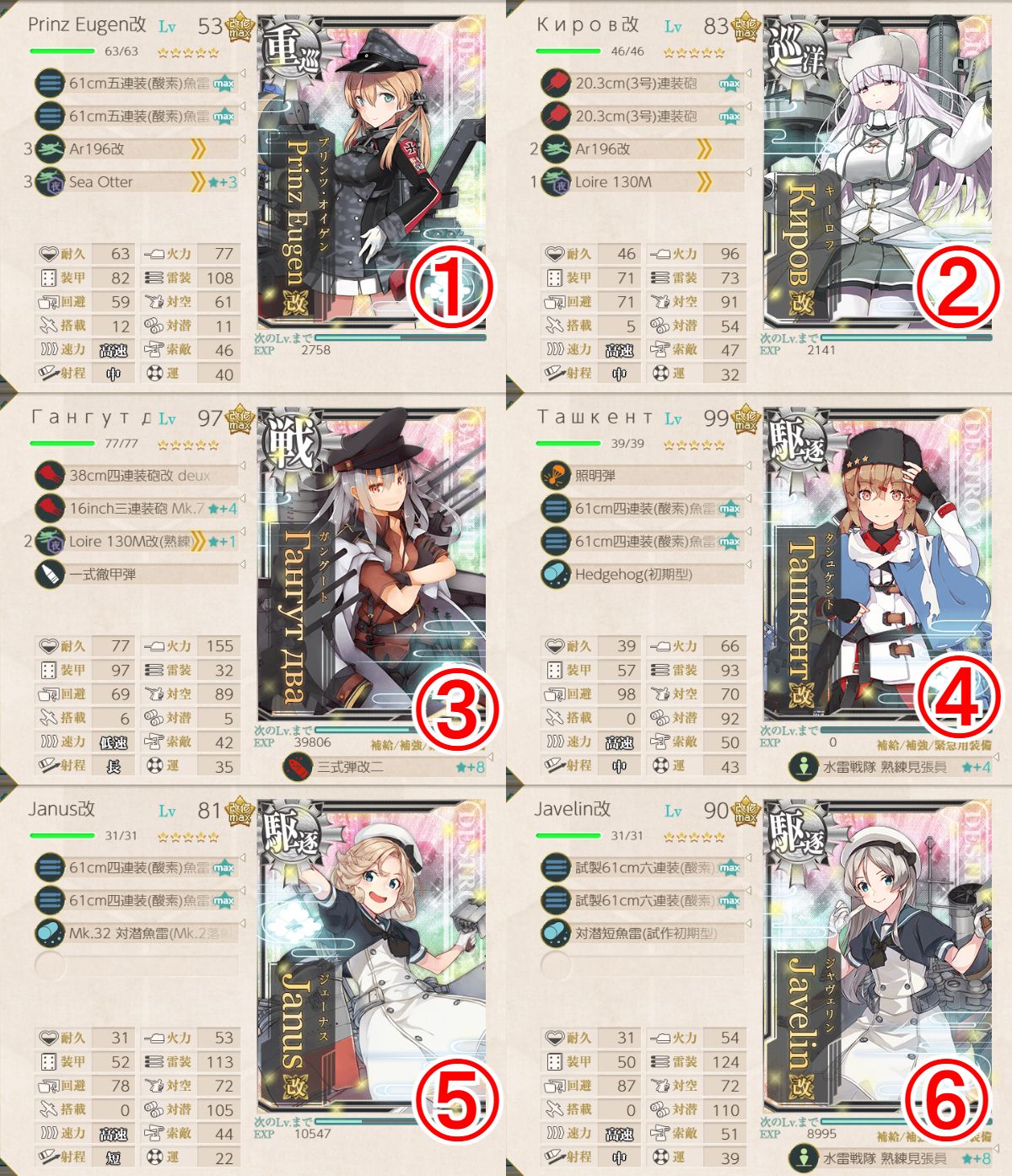Click the red gun icon beside Киров's first 20.3cm(3号)連装砲

click(557, 84)
